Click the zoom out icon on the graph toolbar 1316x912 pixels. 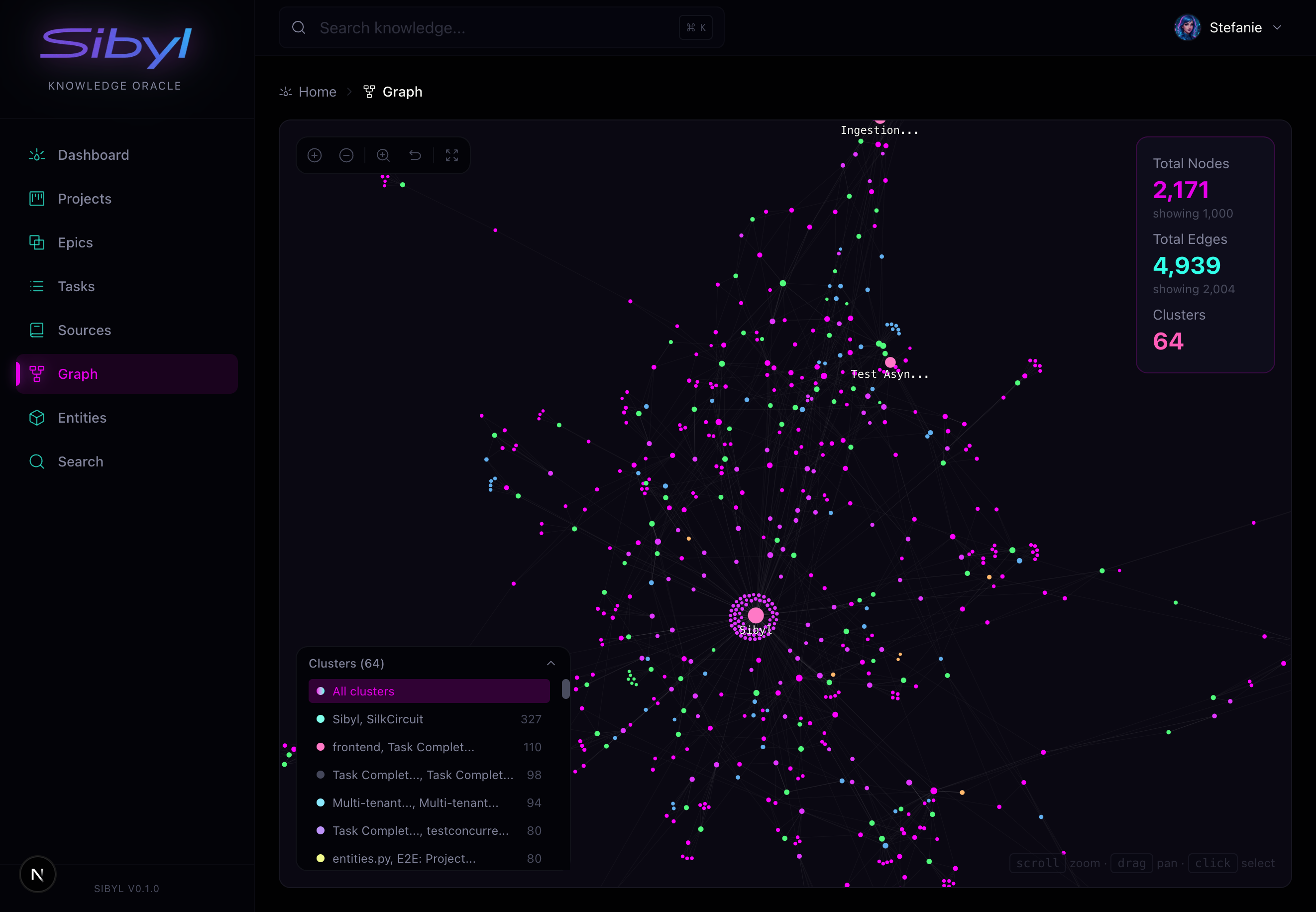coord(347,155)
